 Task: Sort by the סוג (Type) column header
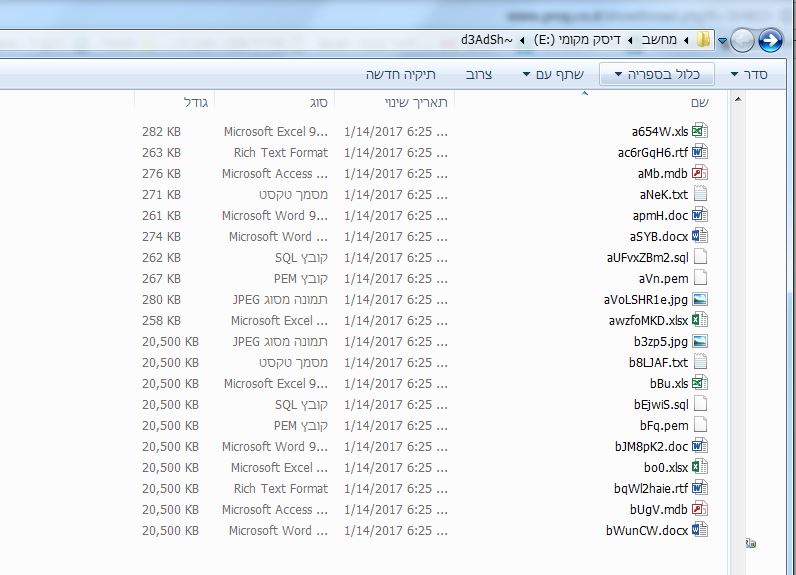click(275, 102)
